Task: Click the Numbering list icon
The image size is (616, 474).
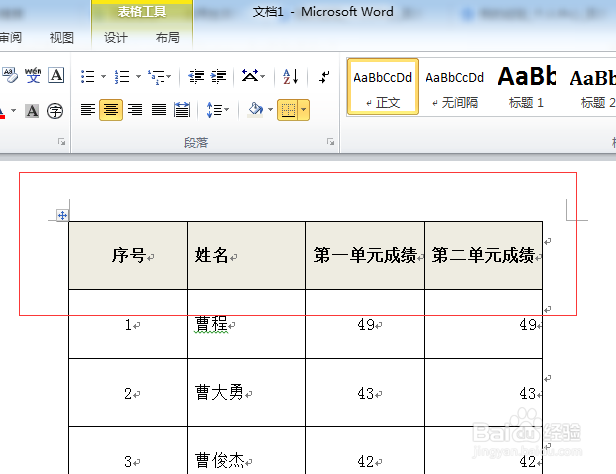Action: coord(122,76)
